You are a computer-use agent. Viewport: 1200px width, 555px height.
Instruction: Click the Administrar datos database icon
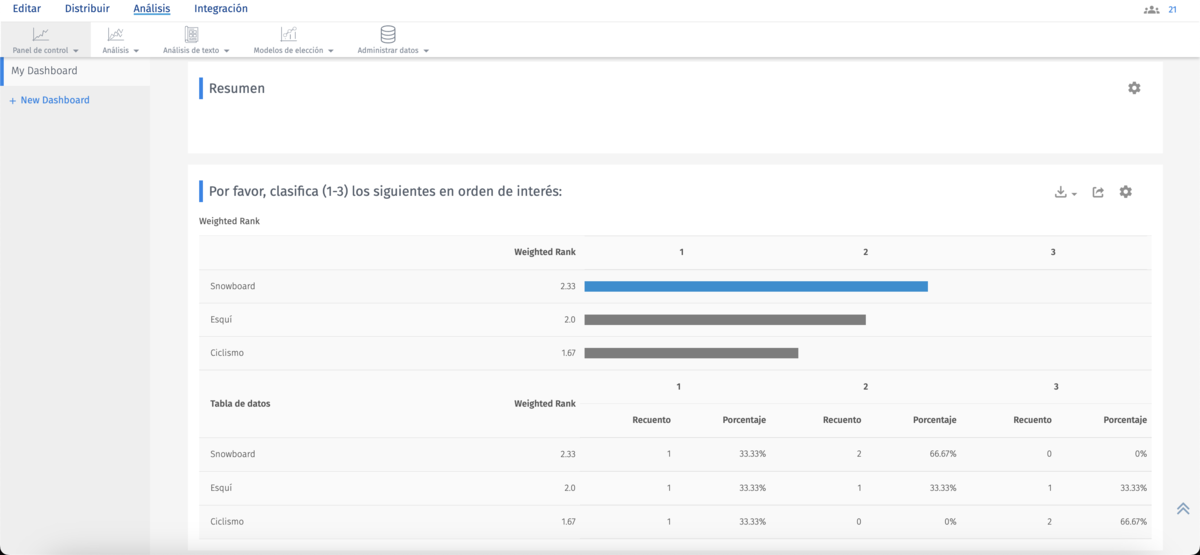coord(388,35)
